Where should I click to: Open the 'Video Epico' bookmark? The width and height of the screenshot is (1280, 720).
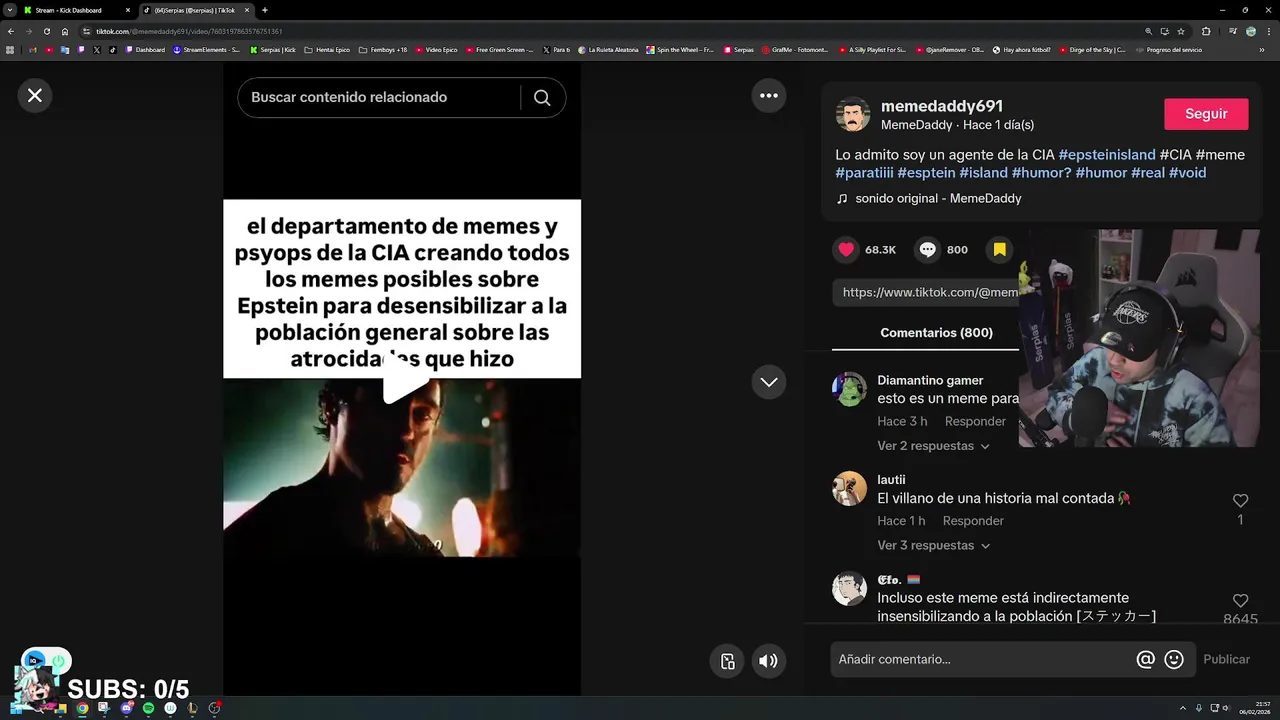tap(436, 49)
